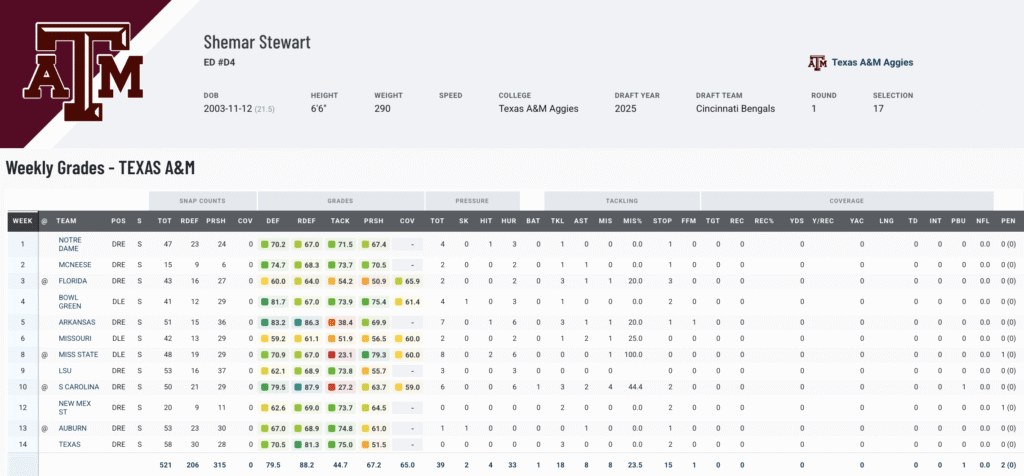Click the 38.4 TACK grade for Arkansas
The width and height of the screenshot is (1024, 476).
pos(341,322)
